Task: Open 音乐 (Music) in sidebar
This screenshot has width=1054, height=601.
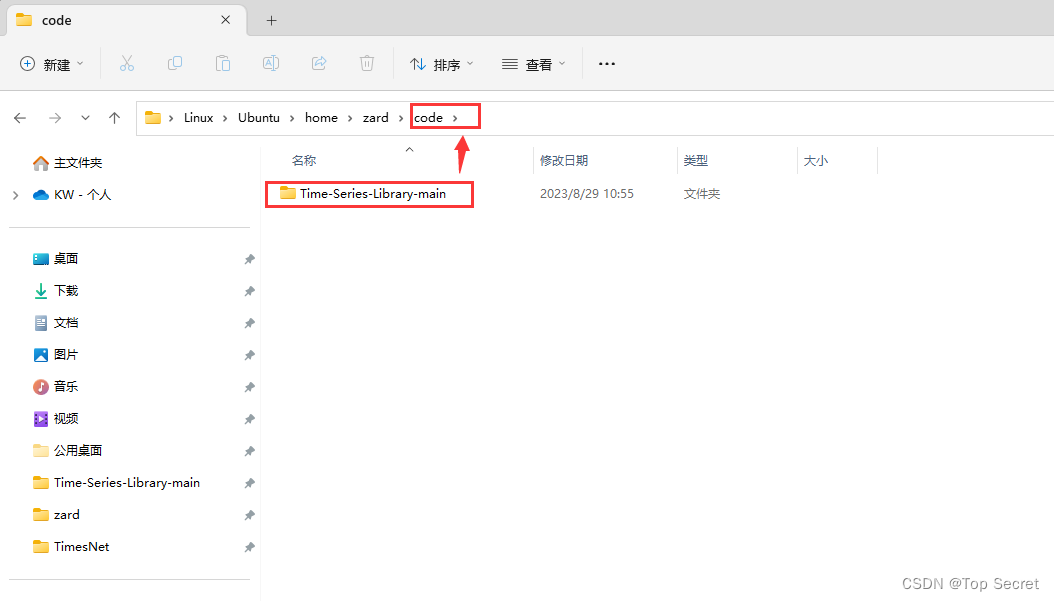Action: coord(55,387)
